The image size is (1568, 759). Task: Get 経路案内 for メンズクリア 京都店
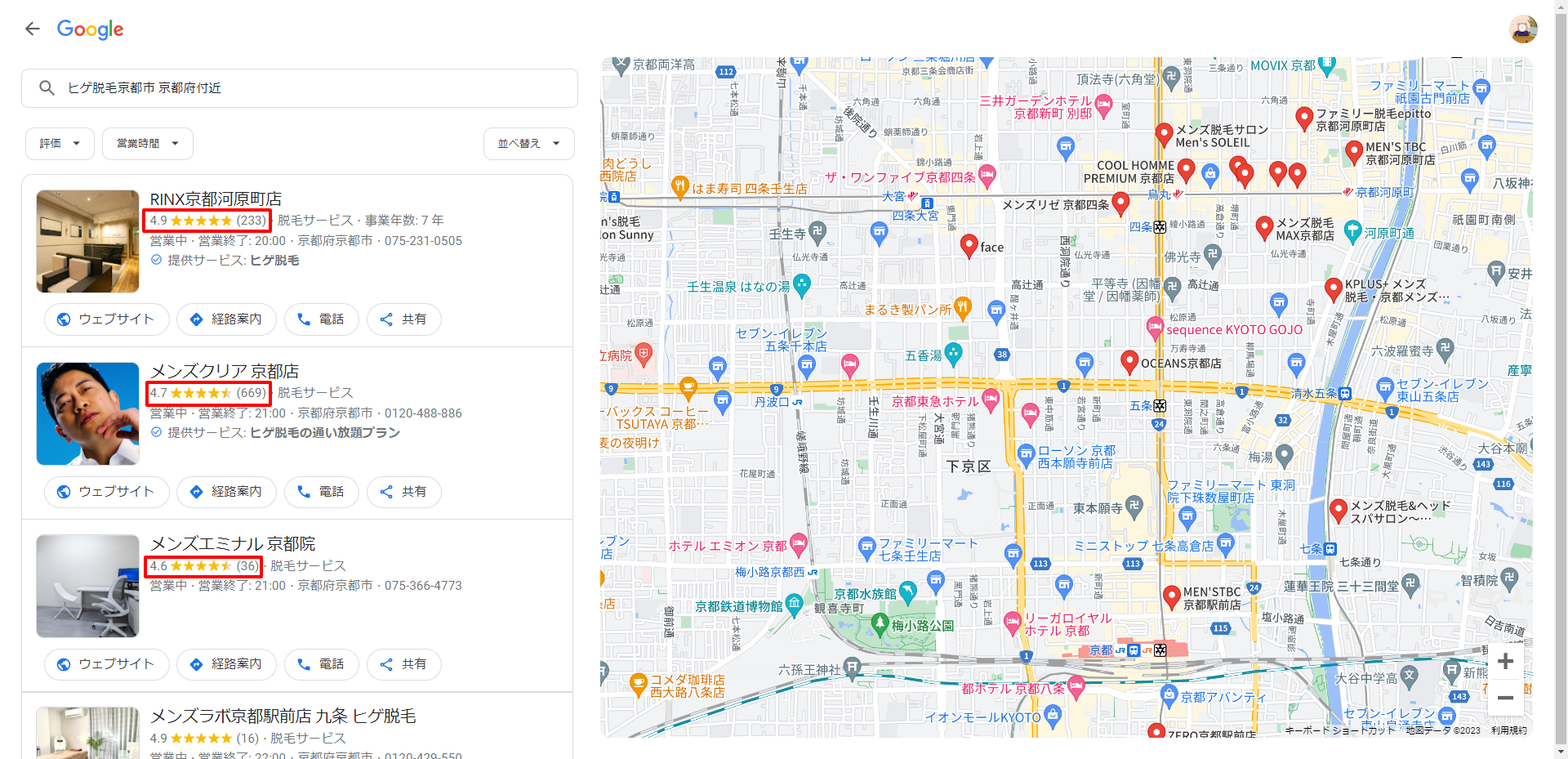coord(226,491)
